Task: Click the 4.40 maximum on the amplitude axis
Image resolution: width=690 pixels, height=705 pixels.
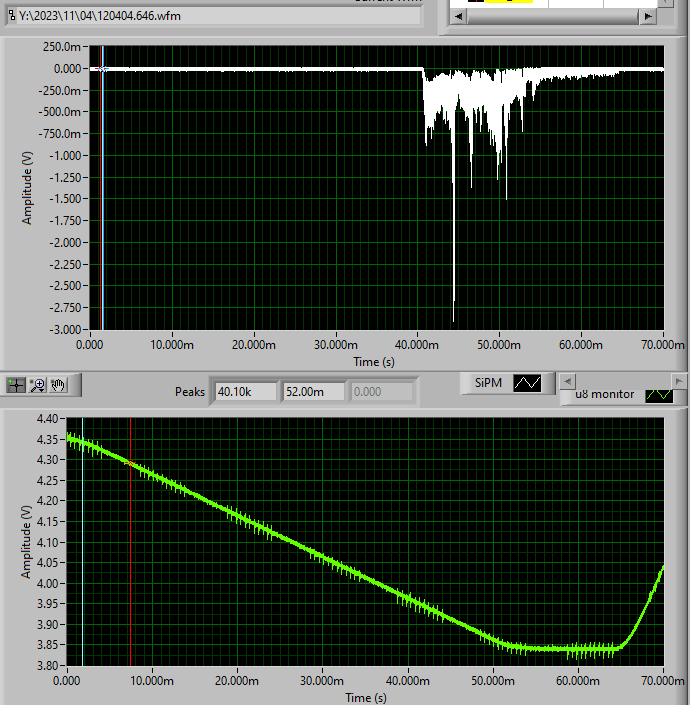Action: 48,419
